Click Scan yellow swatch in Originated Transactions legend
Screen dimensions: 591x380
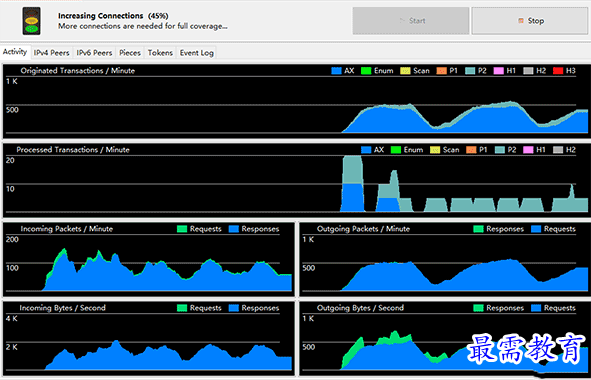405,71
